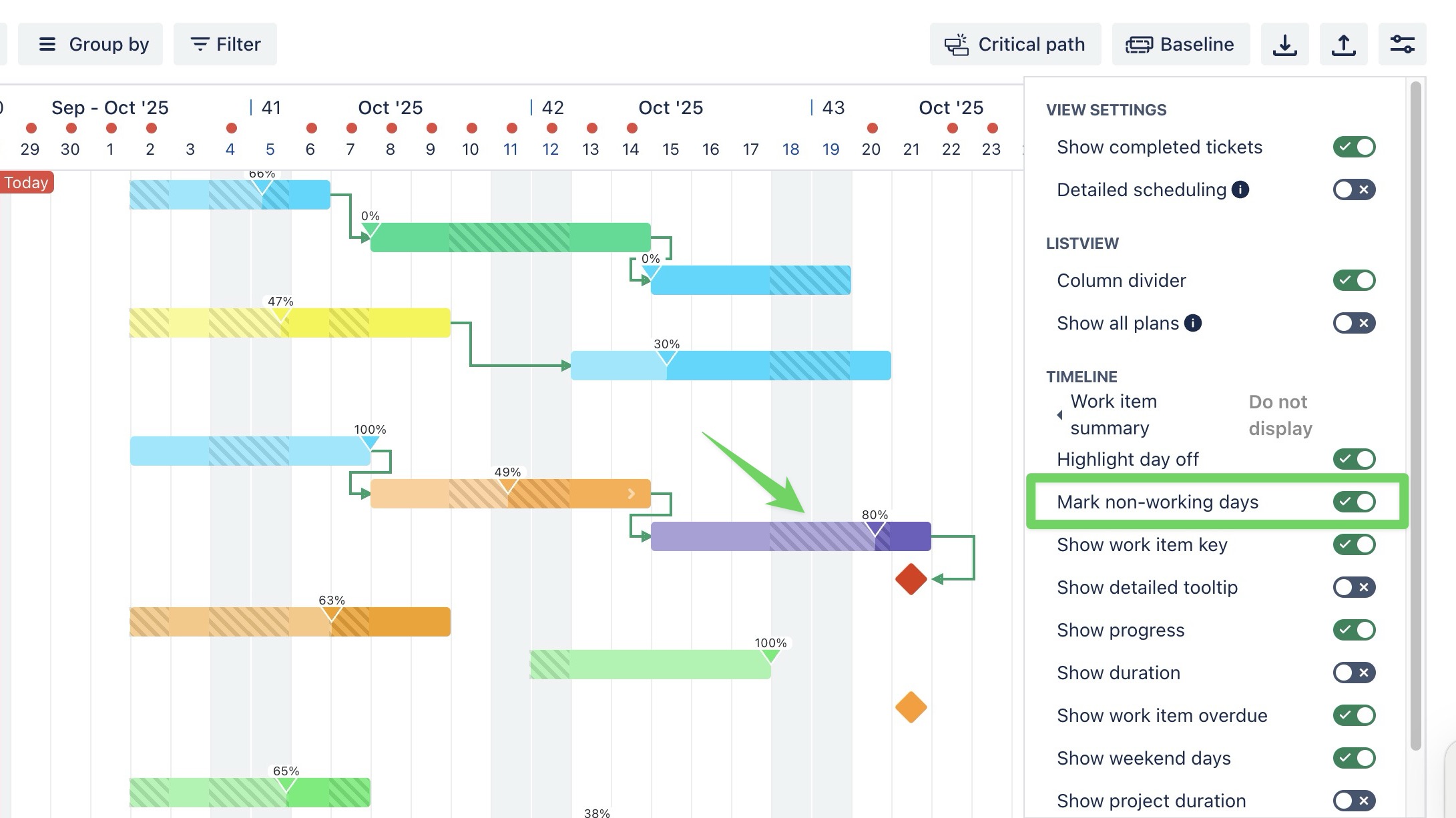Image resolution: width=1456 pixels, height=818 pixels.
Task: Disable Show completed tickets toggle
Action: 1354,147
